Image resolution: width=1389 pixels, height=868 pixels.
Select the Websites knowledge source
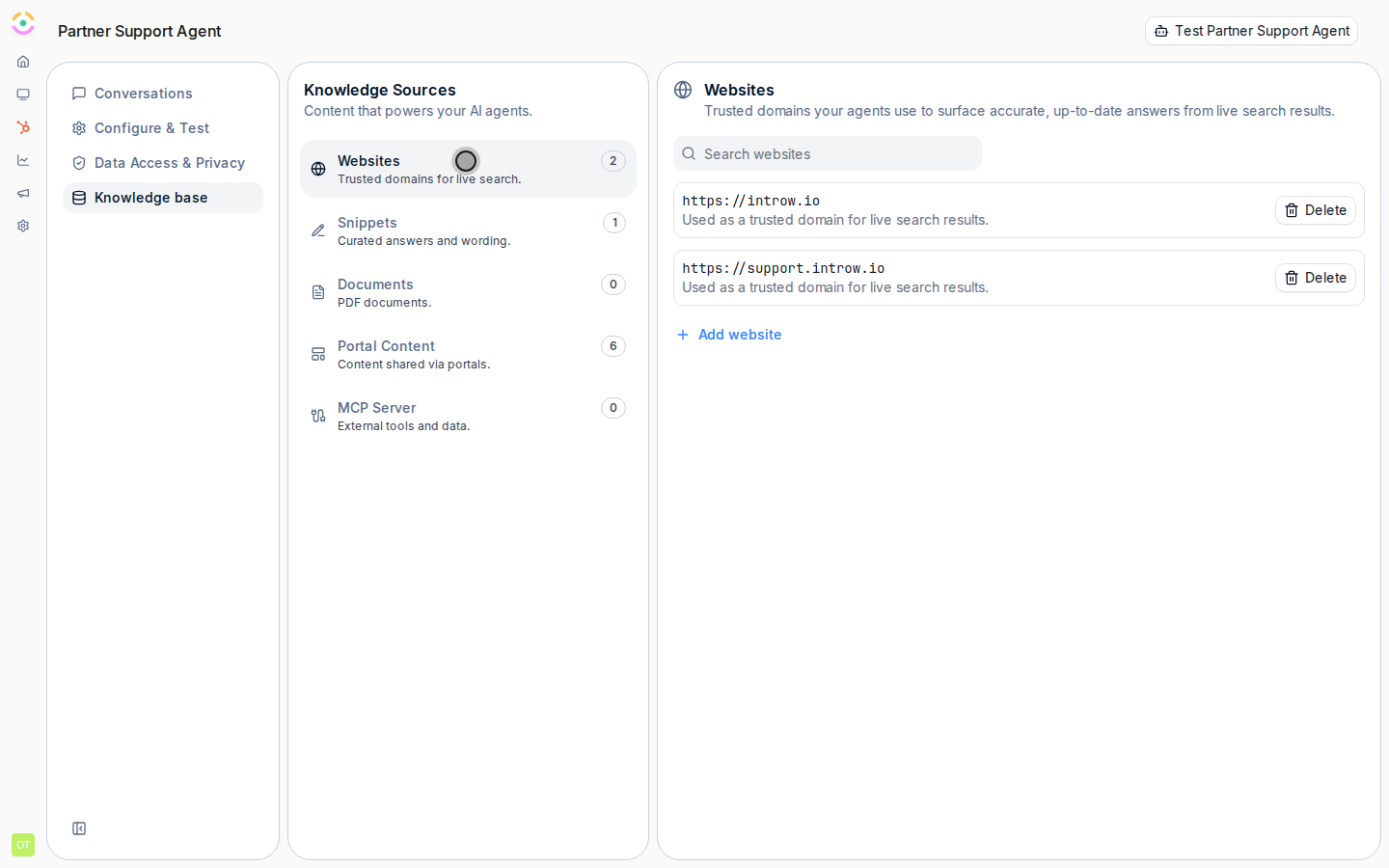click(x=468, y=169)
